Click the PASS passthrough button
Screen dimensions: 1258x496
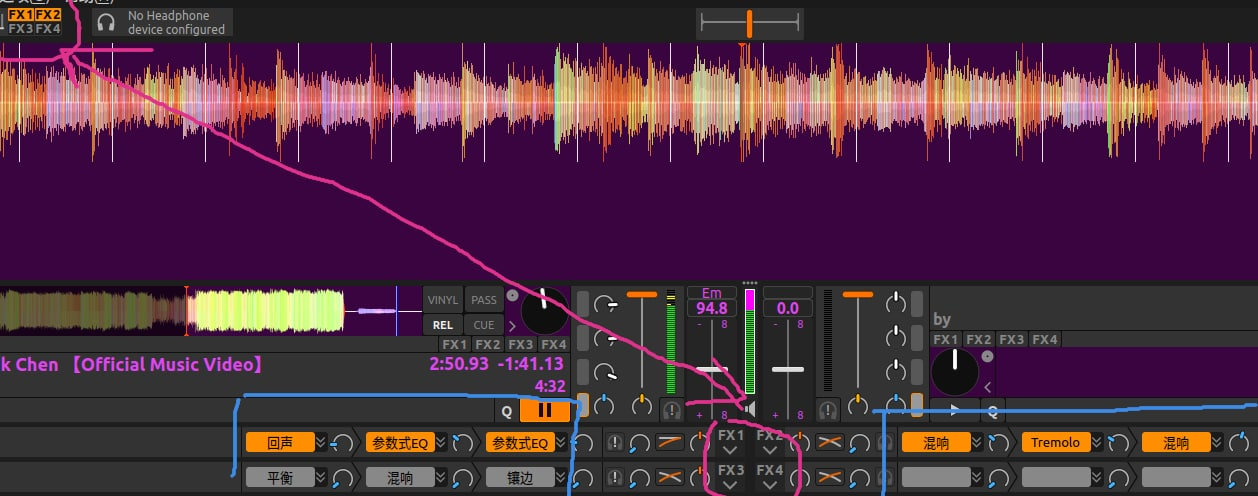pyautogui.click(x=484, y=299)
